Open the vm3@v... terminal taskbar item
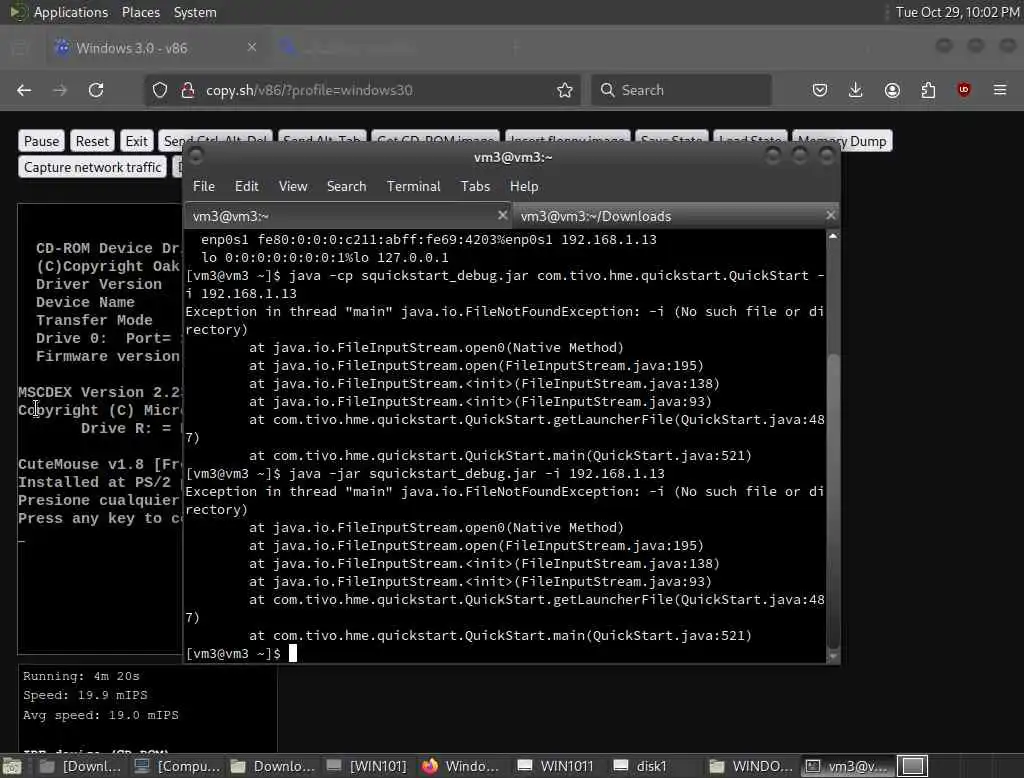Screen dimensions: 1024x778 [846, 766]
